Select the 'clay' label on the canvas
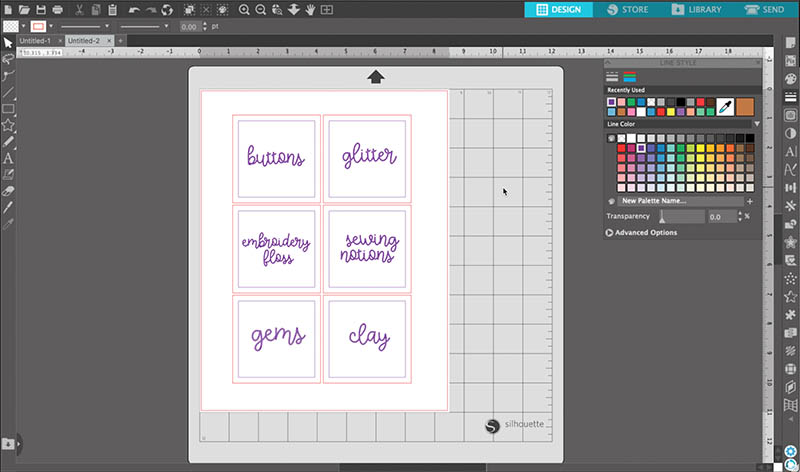This screenshot has height=472, width=800. (369, 337)
